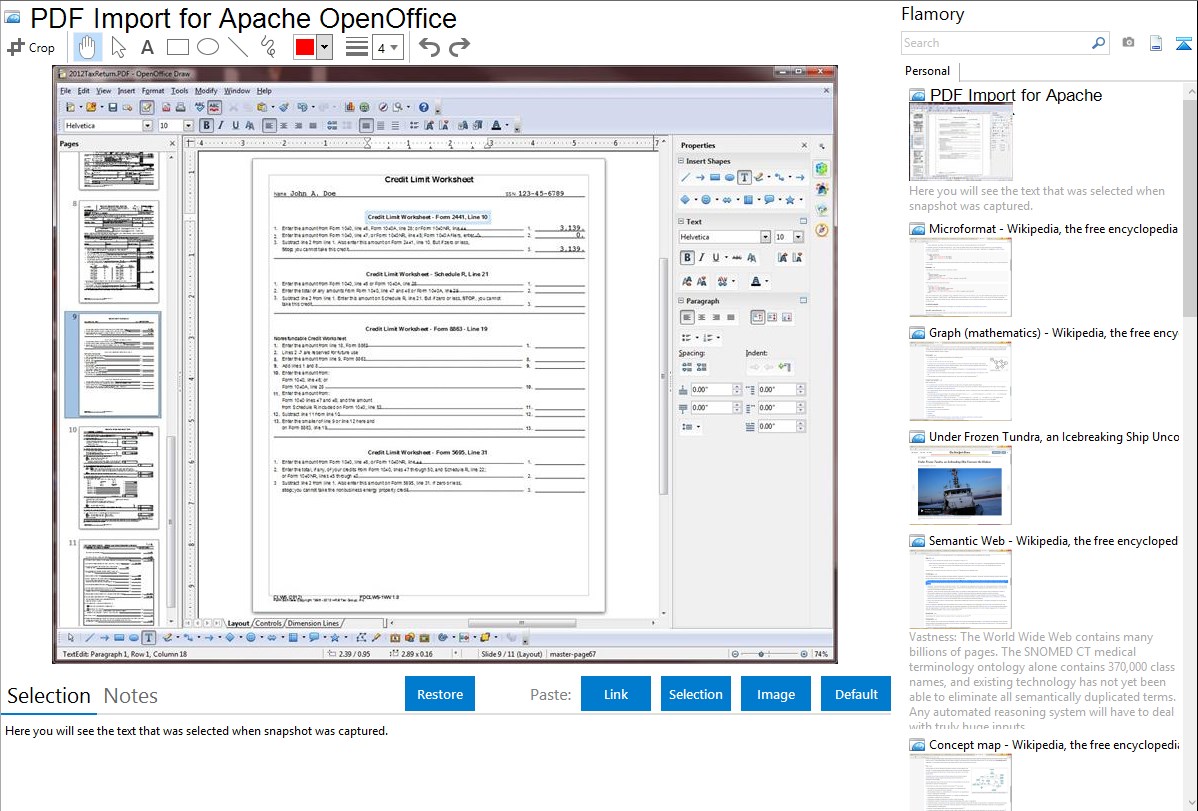Open the Modify menu
The width and height of the screenshot is (1198, 811).
[x=206, y=91]
